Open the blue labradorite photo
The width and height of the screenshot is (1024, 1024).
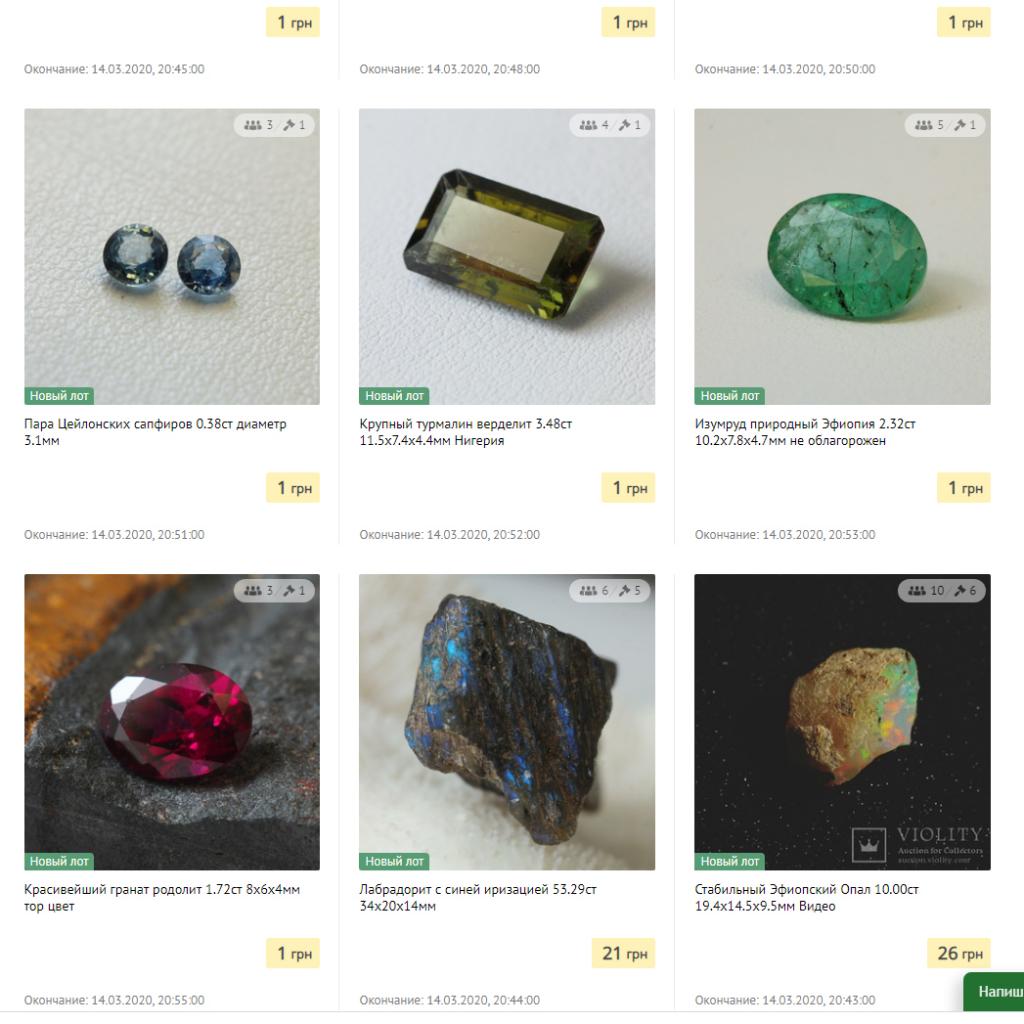pyautogui.click(x=507, y=722)
